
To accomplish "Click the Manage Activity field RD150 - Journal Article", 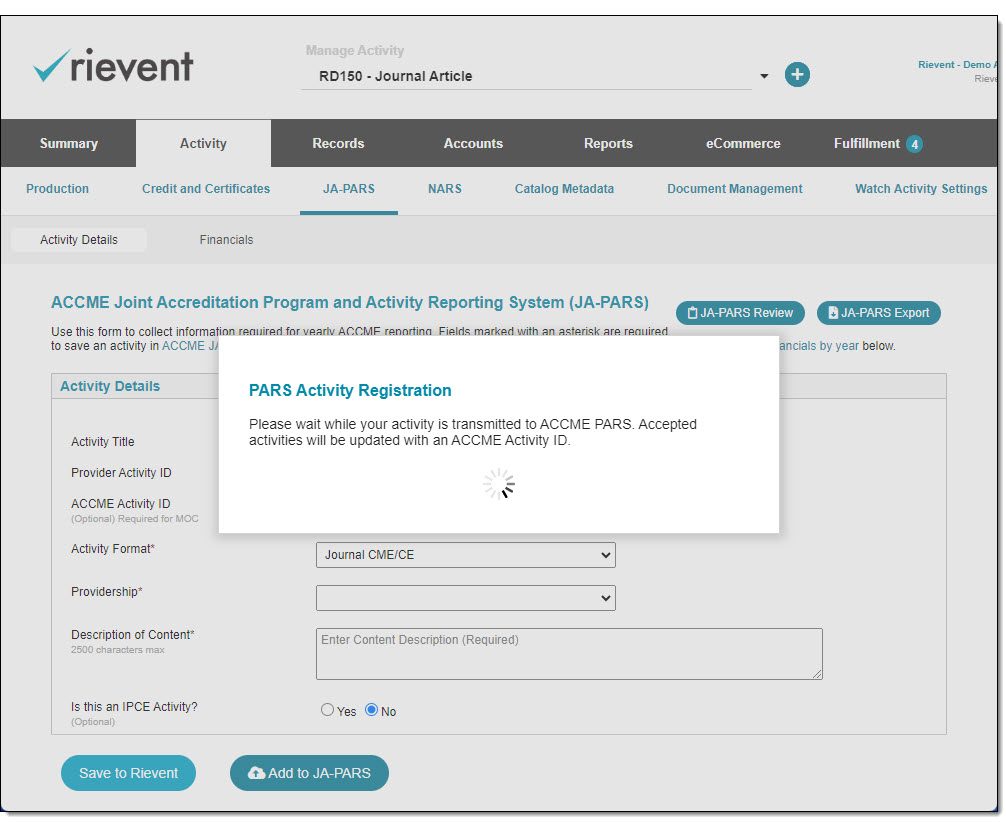I will click(x=526, y=76).
